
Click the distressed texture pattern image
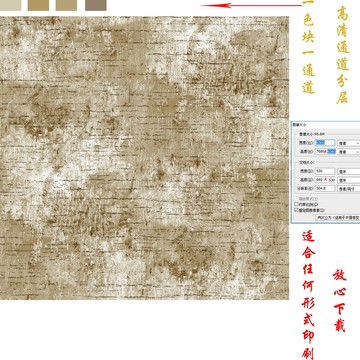[144, 158]
